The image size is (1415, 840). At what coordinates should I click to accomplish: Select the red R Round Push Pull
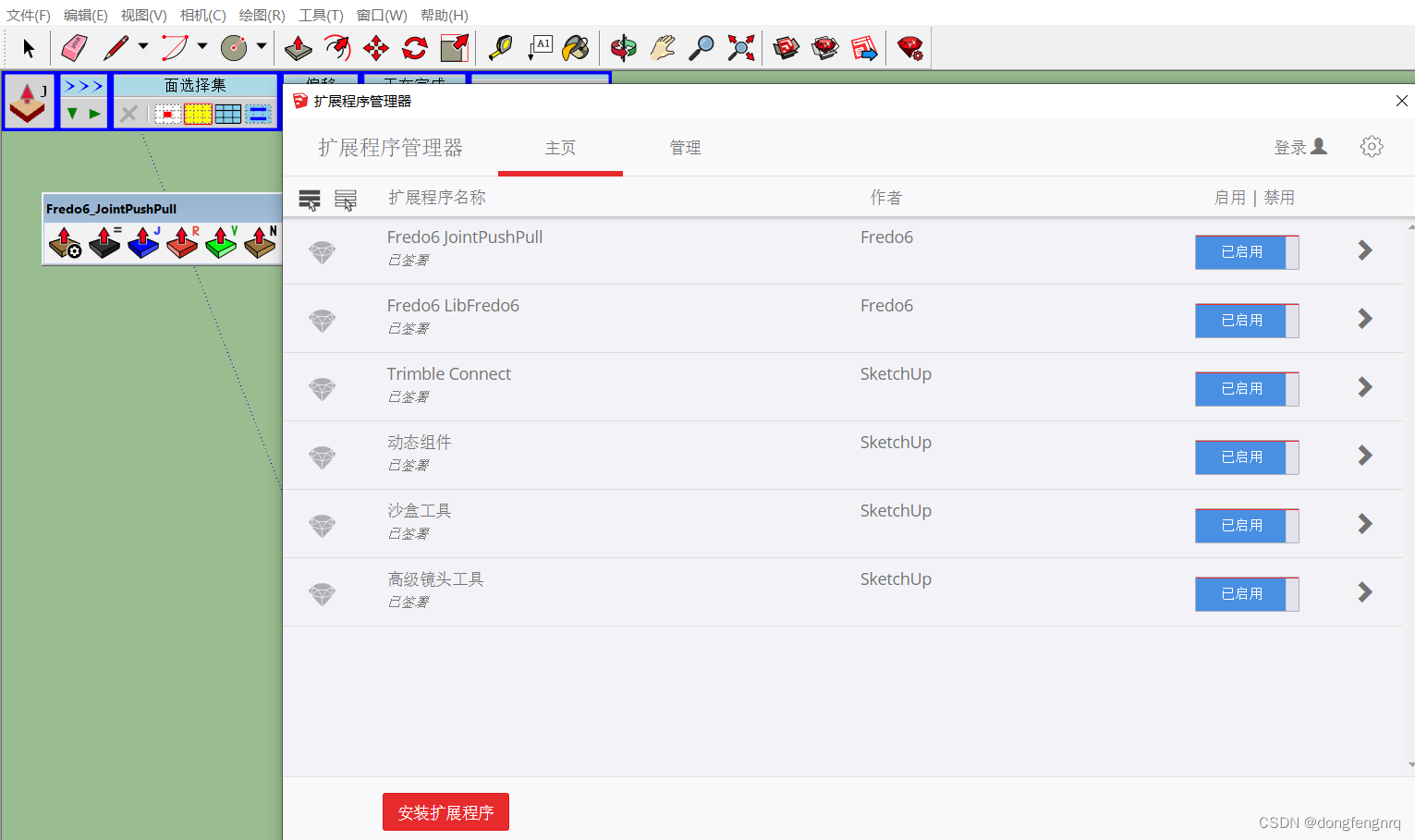182,242
